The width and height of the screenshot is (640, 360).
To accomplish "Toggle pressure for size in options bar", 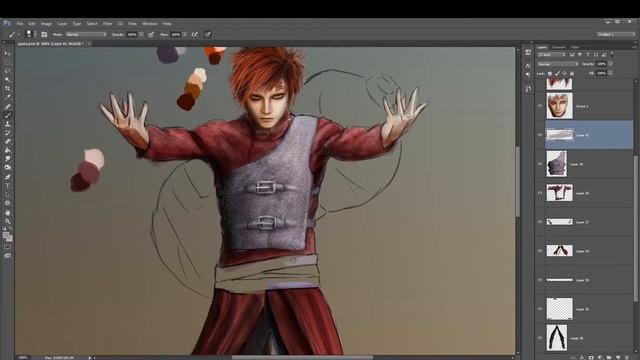I will tap(208, 35).
